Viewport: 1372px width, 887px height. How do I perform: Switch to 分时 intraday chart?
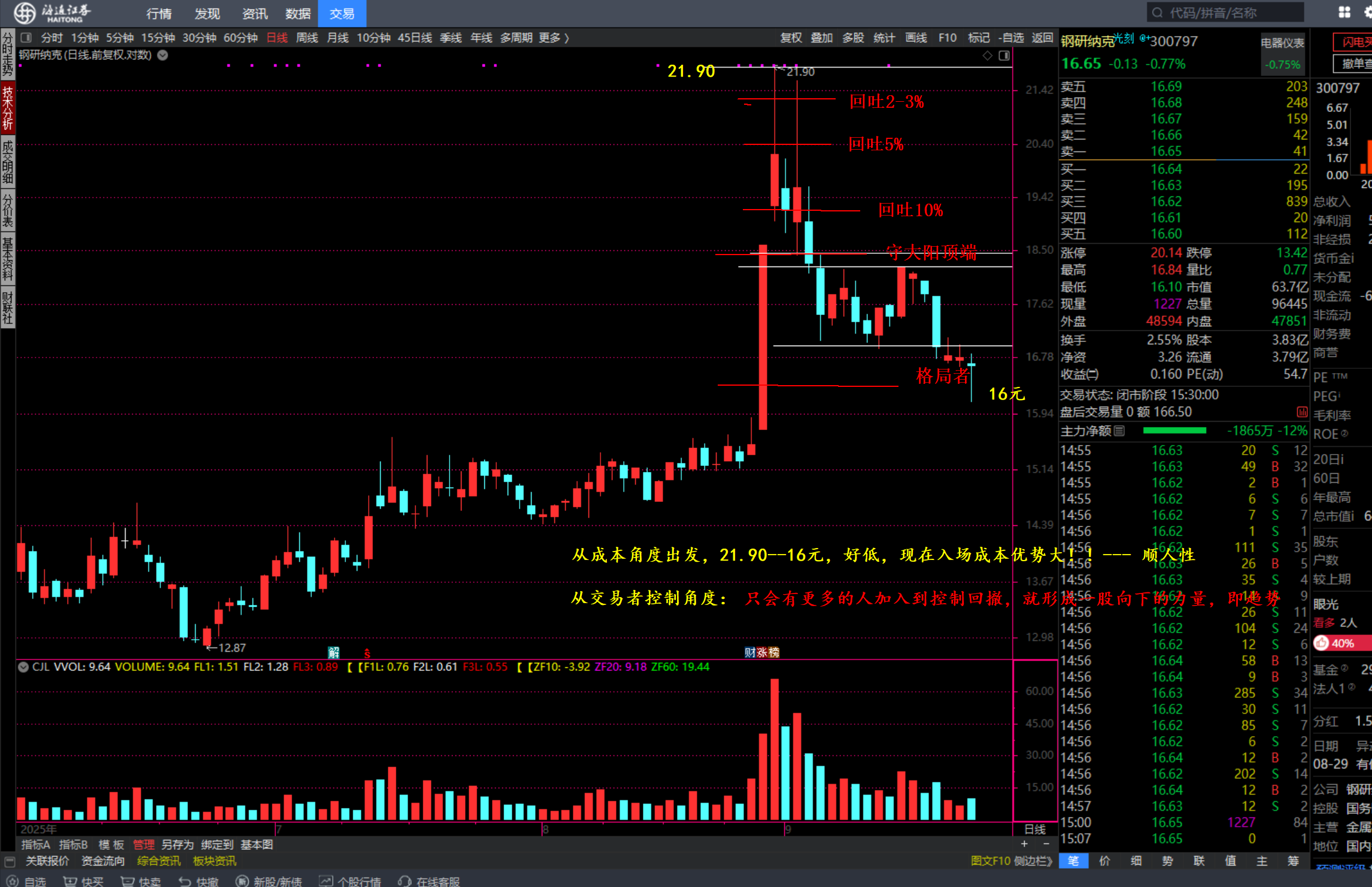point(51,38)
